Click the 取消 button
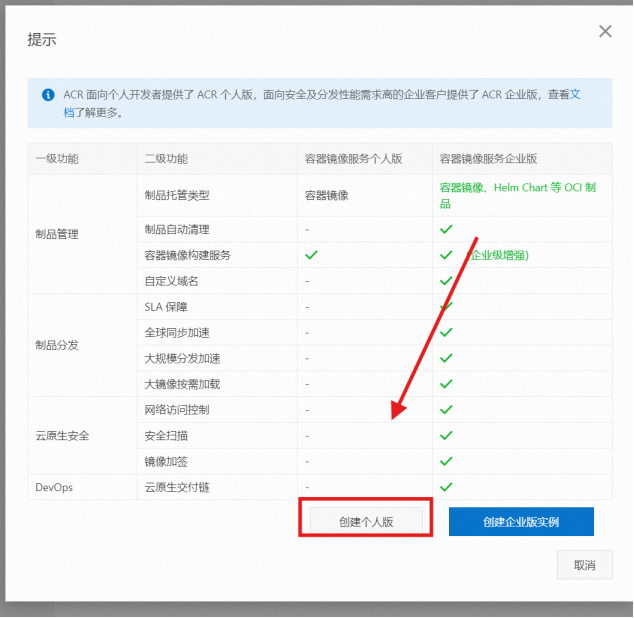The width and height of the screenshot is (634, 618). (x=584, y=565)
